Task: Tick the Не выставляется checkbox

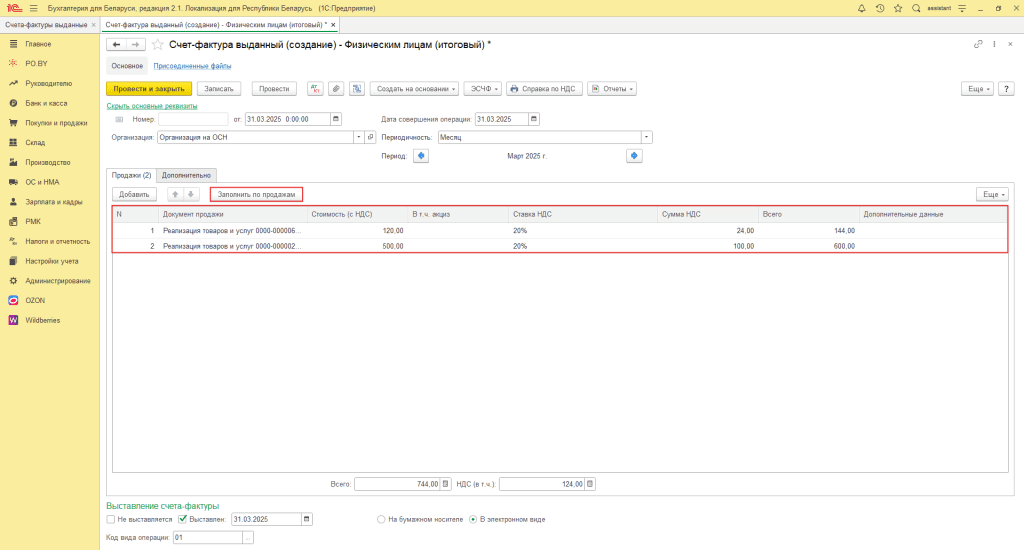Action: tap(111, 519)
